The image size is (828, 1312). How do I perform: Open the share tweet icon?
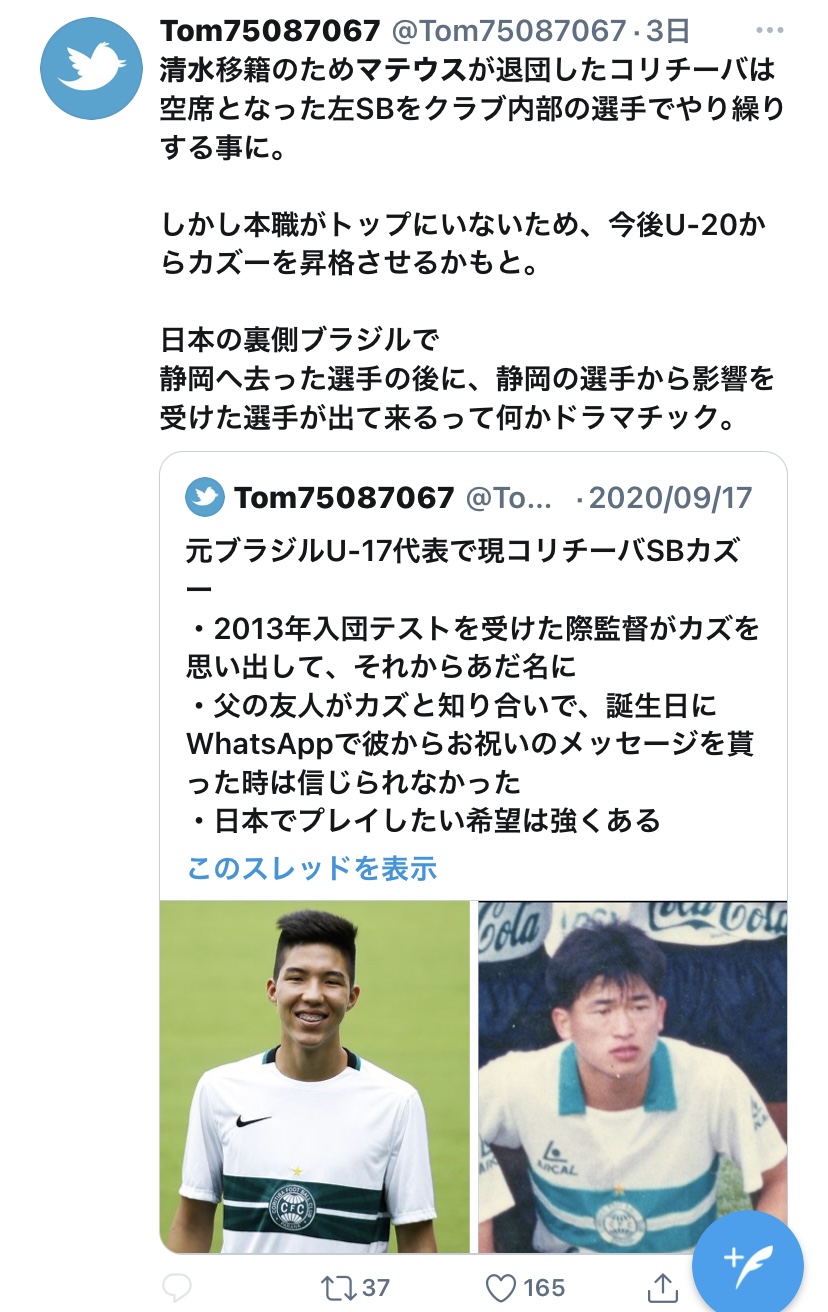click(x=664, y=1286)
